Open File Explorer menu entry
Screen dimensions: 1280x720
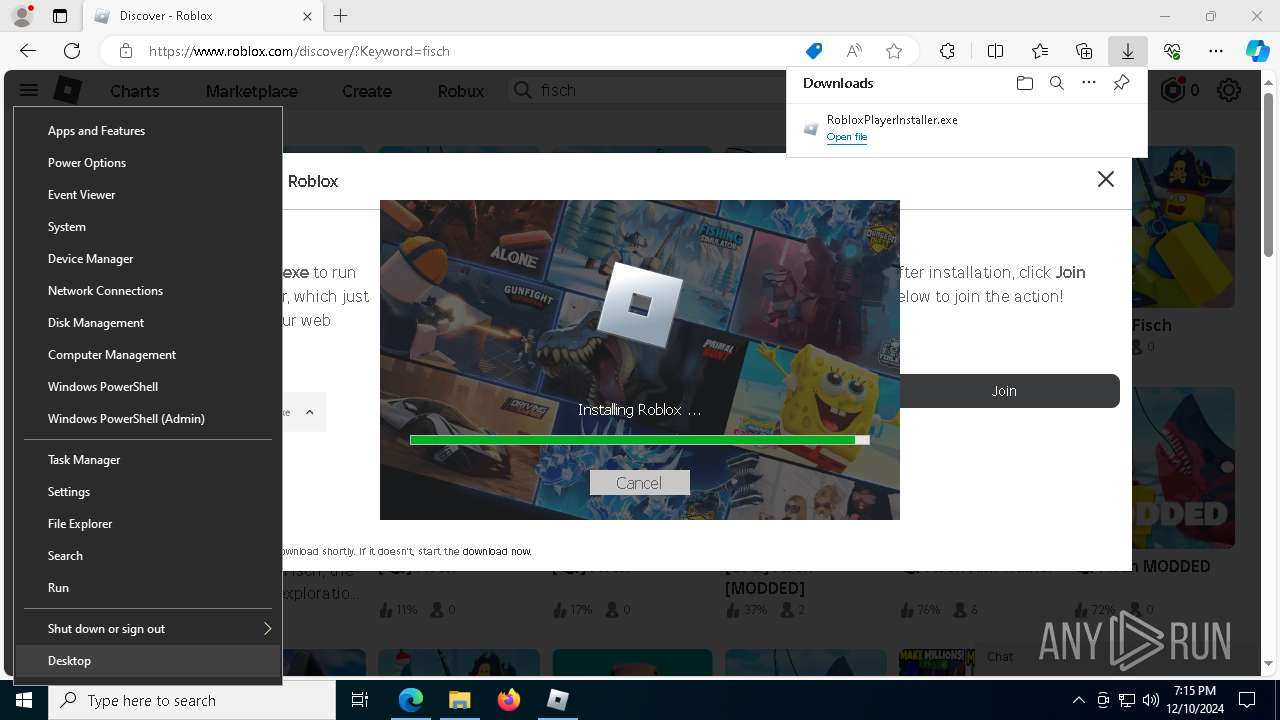[x=148, y=524]
